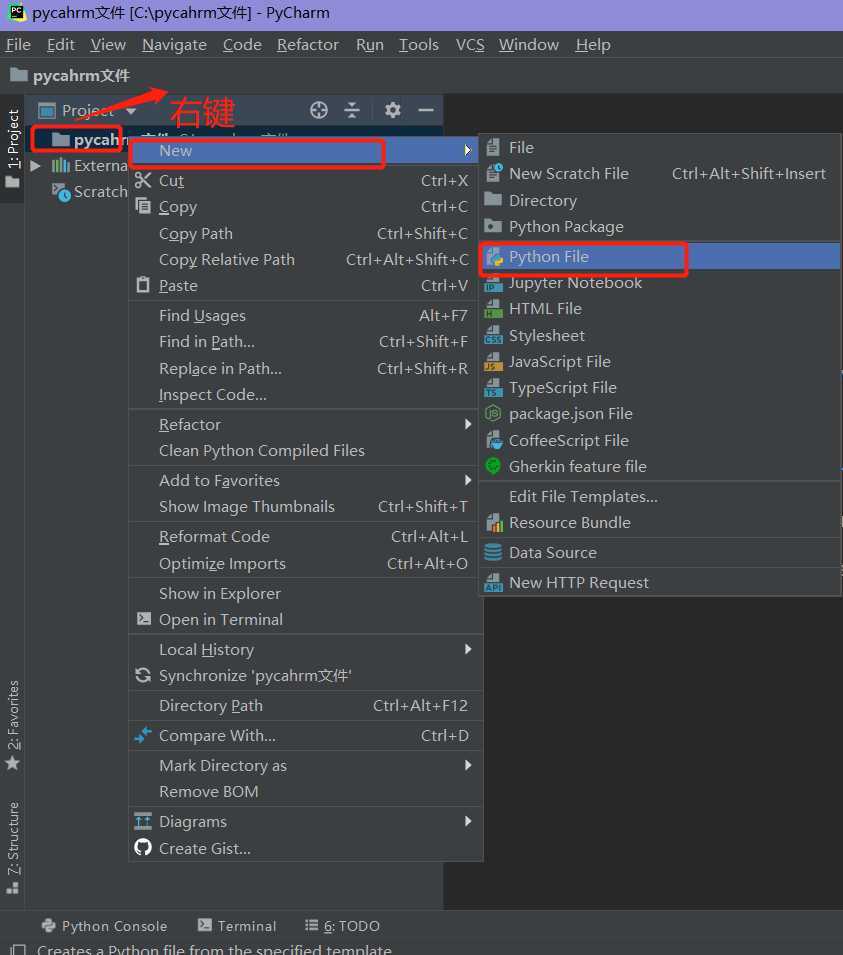Open the Project view dropdown arrow
This screenshot has height=955, width=843.
(131, 111)
